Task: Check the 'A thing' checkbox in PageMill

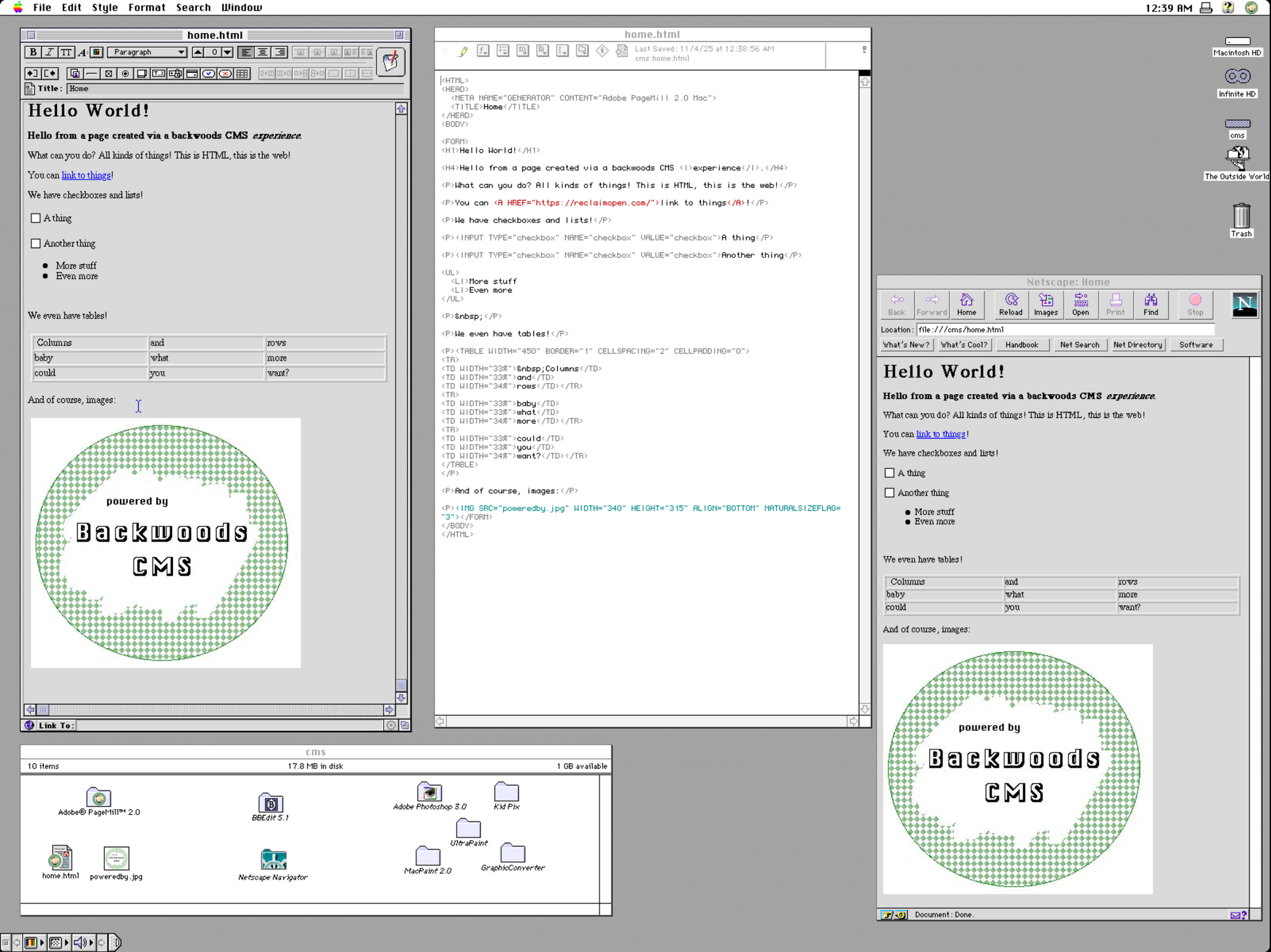Action: (x=36, y=218)
